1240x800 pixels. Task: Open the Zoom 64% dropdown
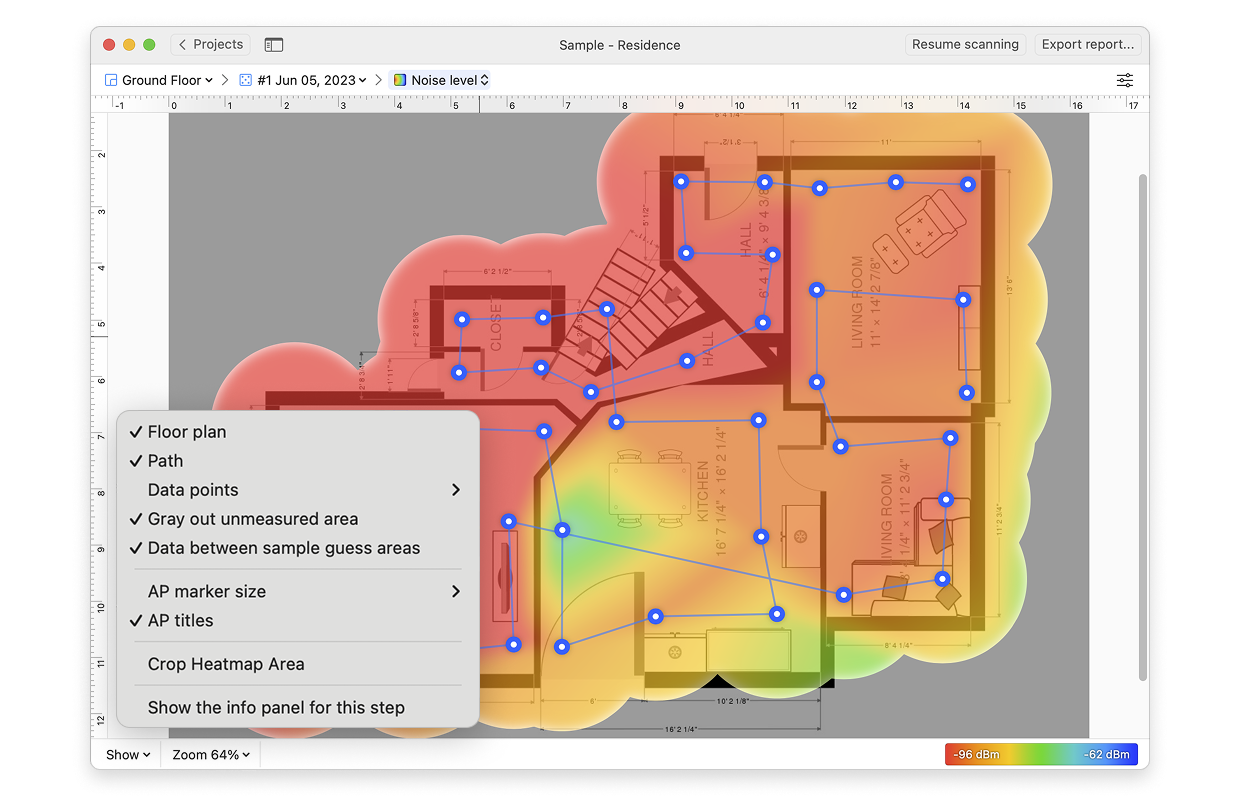211,755
